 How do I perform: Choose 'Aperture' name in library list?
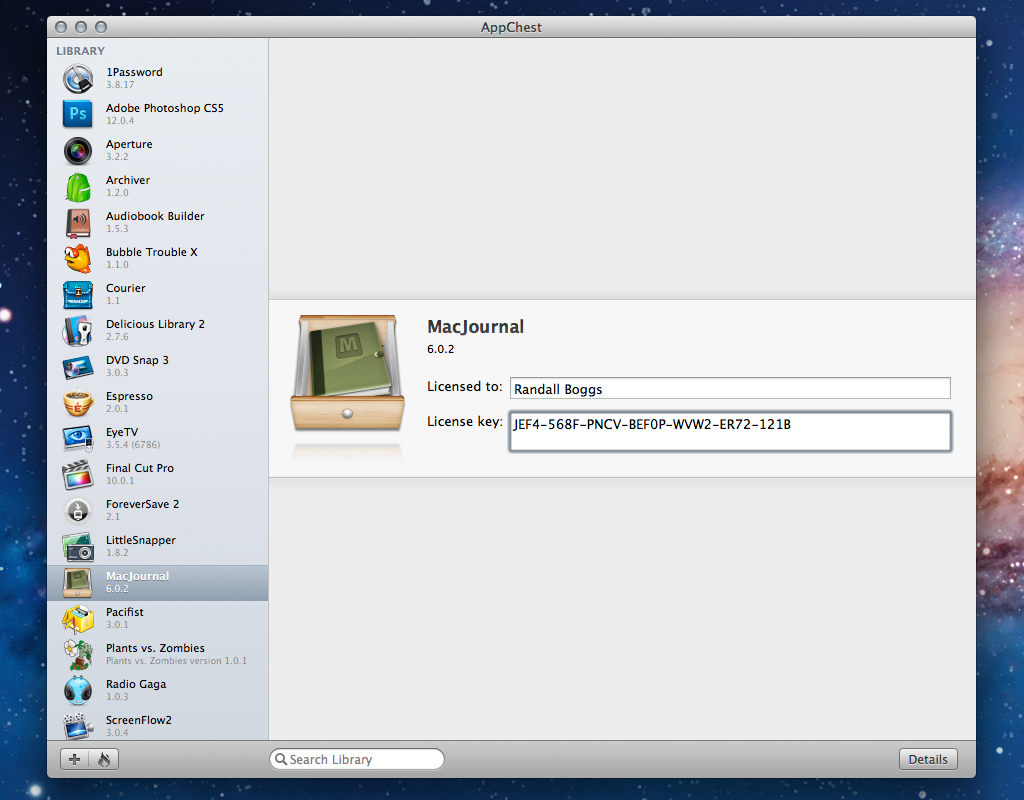click(x=129, y=144)
